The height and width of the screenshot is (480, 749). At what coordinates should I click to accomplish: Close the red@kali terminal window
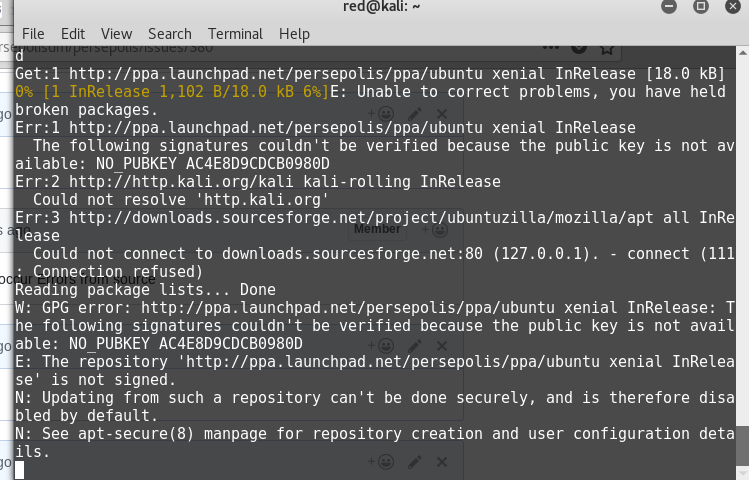click(733, 6)
